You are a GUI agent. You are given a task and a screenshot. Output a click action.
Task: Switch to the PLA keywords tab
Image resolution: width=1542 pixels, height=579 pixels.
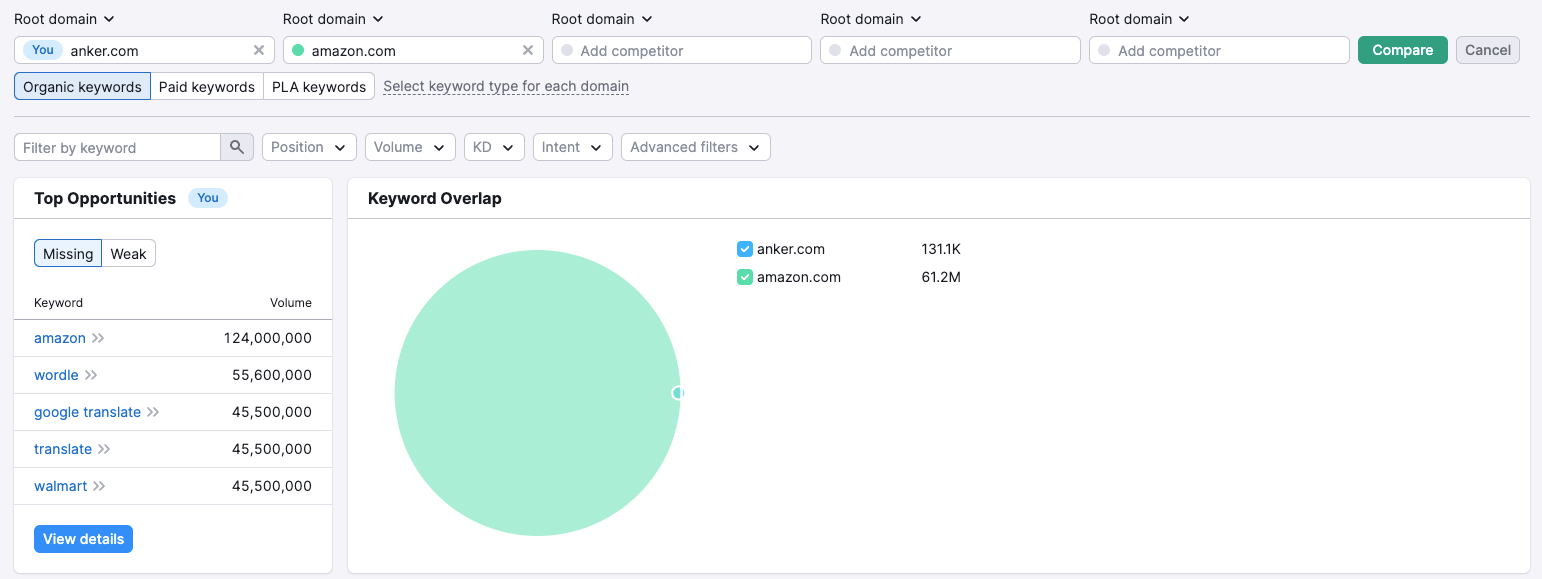319,87
